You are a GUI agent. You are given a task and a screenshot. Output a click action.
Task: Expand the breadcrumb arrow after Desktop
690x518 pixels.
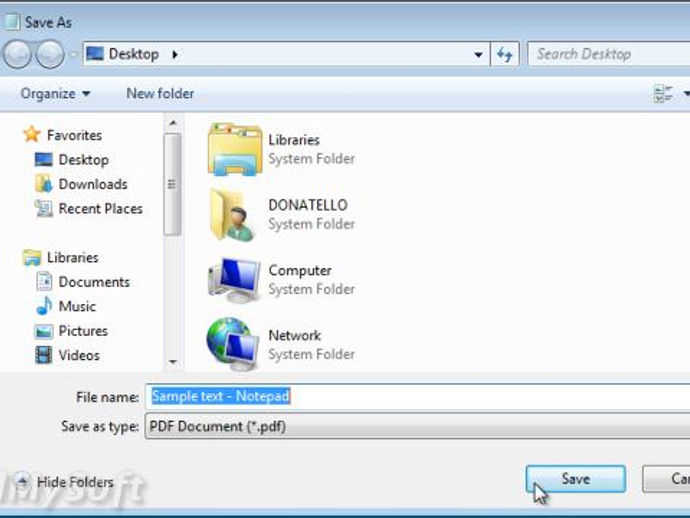(x=175, y=55)
